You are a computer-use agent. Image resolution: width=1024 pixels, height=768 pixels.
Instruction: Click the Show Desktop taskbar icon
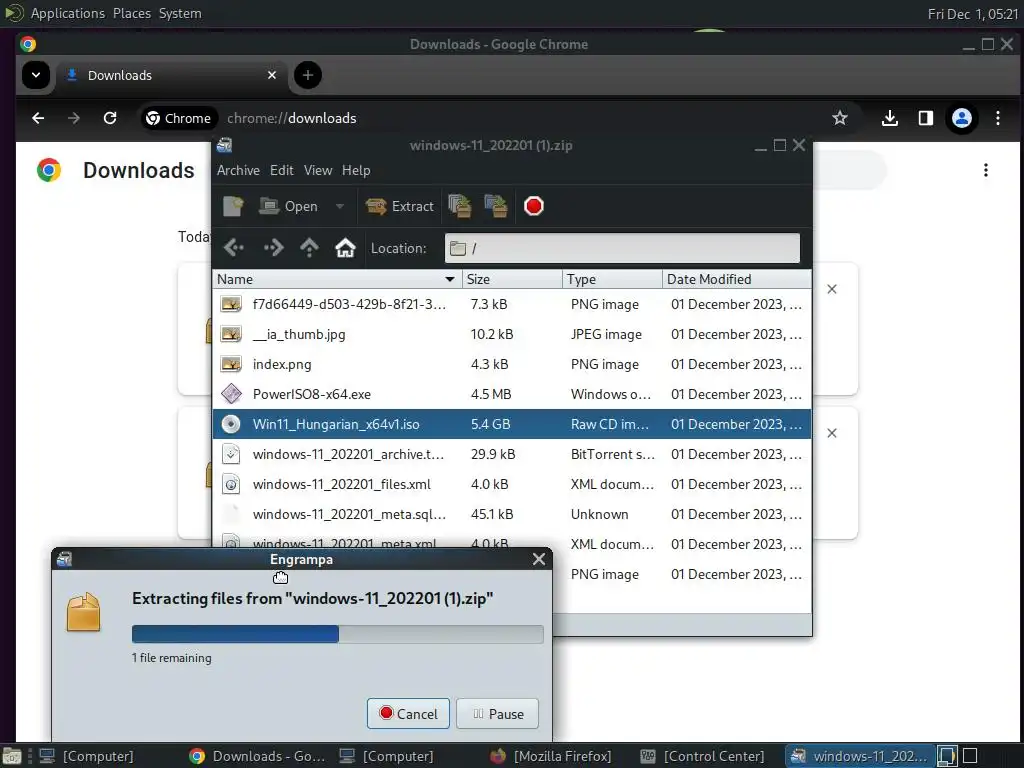[x=12, y=756]
